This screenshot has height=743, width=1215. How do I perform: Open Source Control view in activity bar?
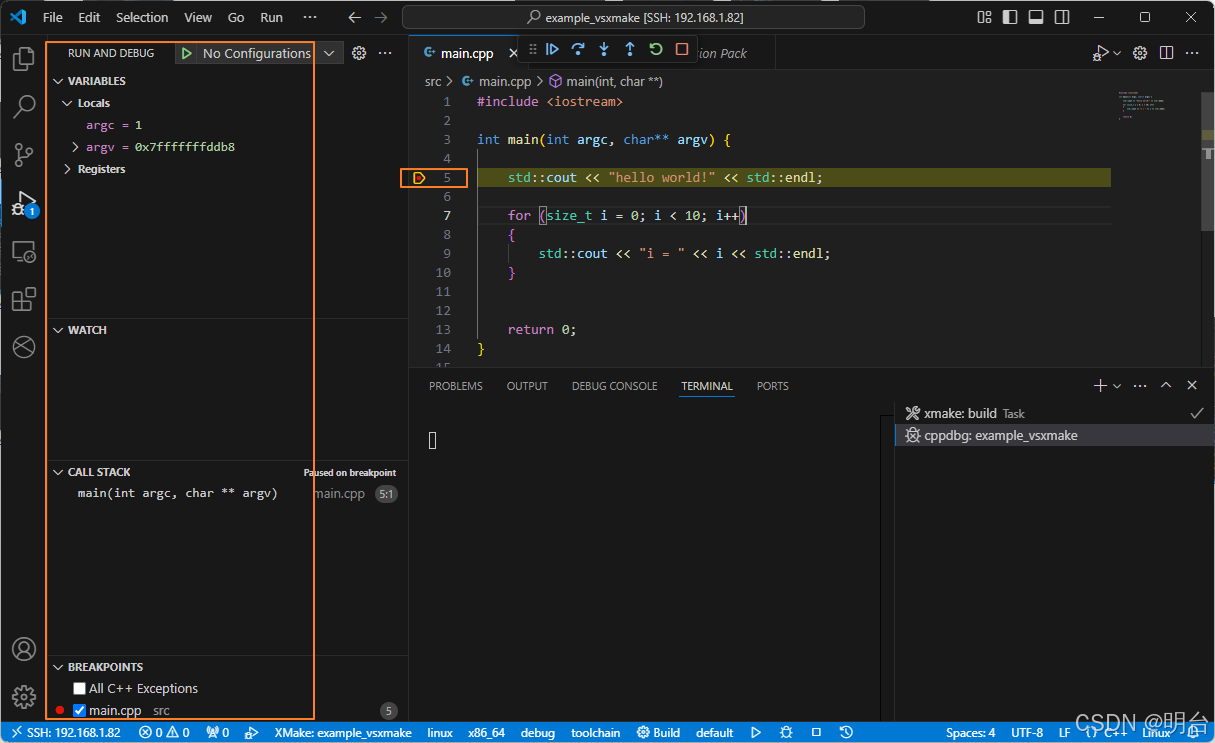coord(23,155)
